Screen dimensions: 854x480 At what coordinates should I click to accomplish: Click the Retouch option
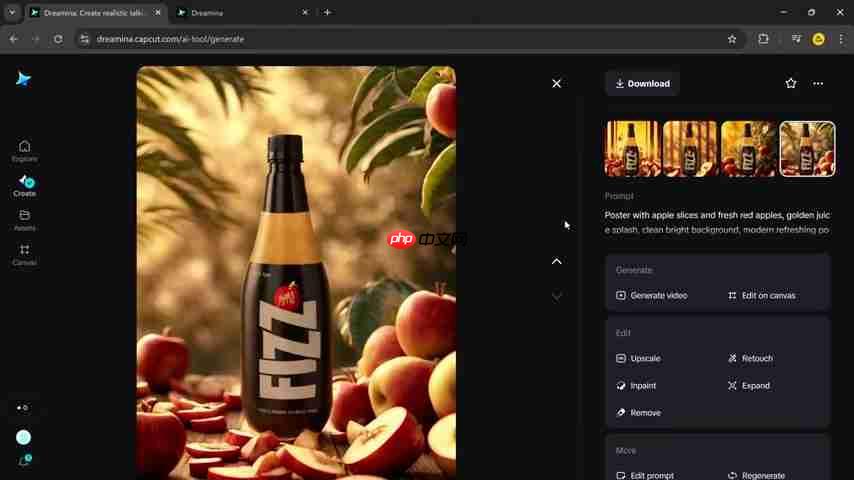[x=751, y=359]
